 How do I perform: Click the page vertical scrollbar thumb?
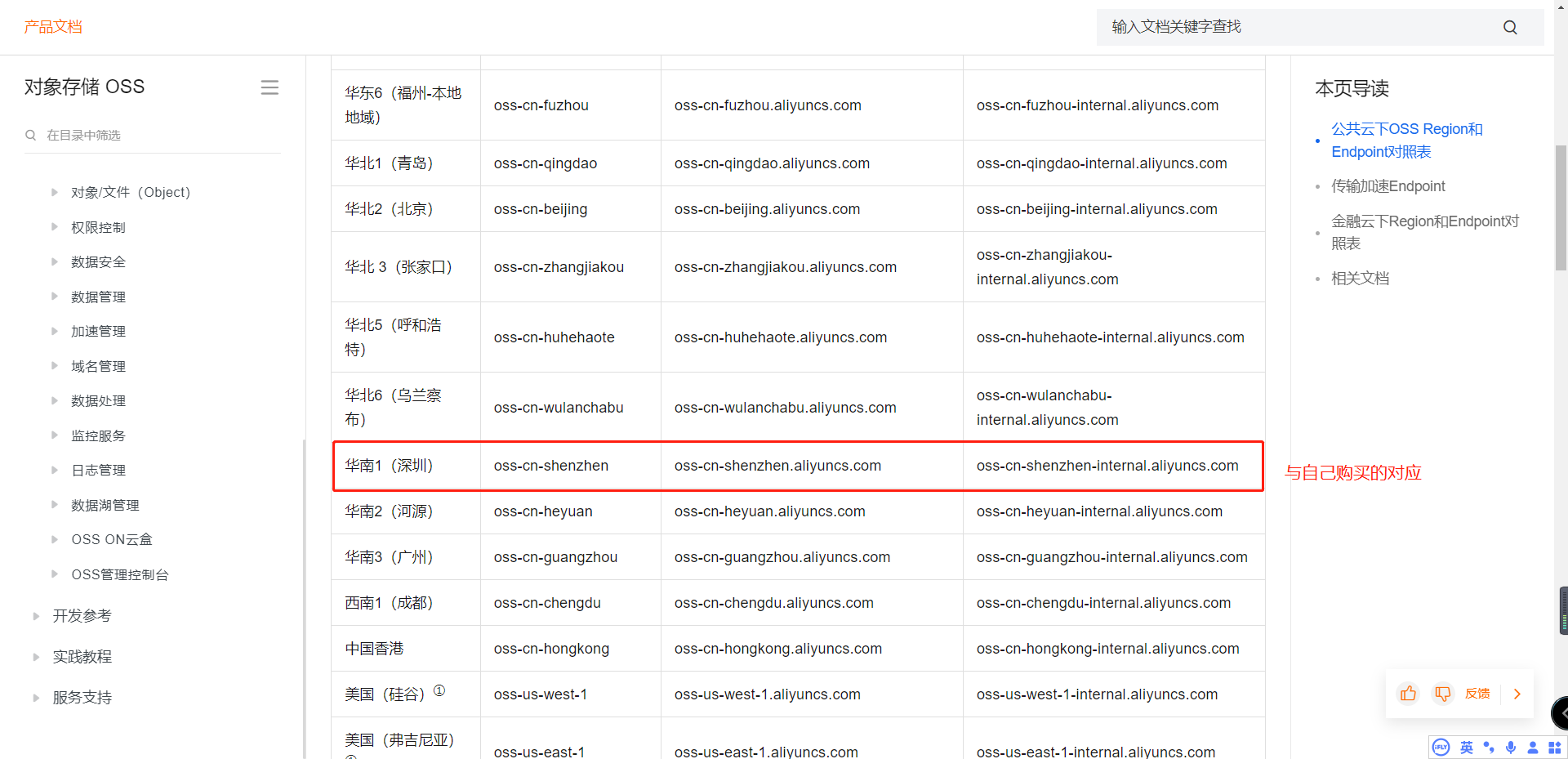[x=1561, y=208]
